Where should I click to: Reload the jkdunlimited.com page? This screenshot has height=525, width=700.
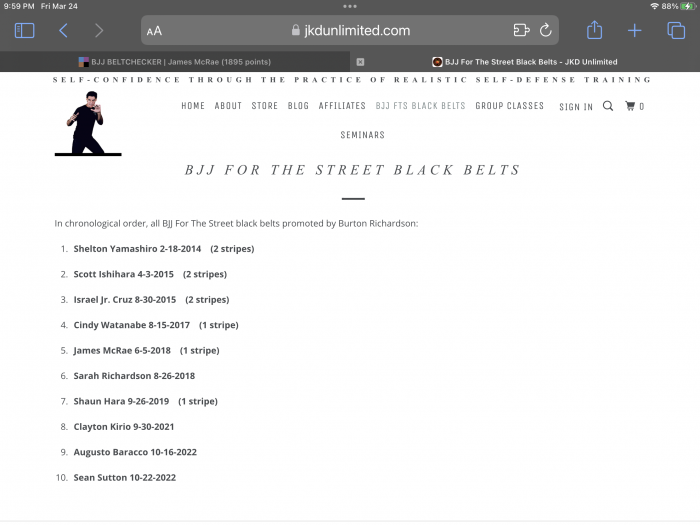546,31
